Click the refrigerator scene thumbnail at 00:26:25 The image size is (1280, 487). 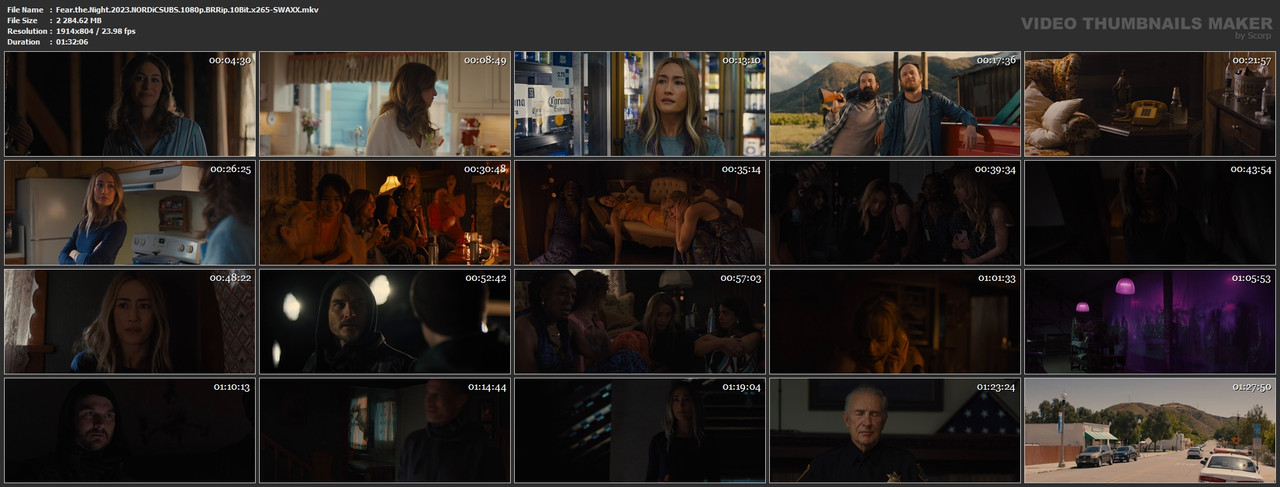coord(129,212)
